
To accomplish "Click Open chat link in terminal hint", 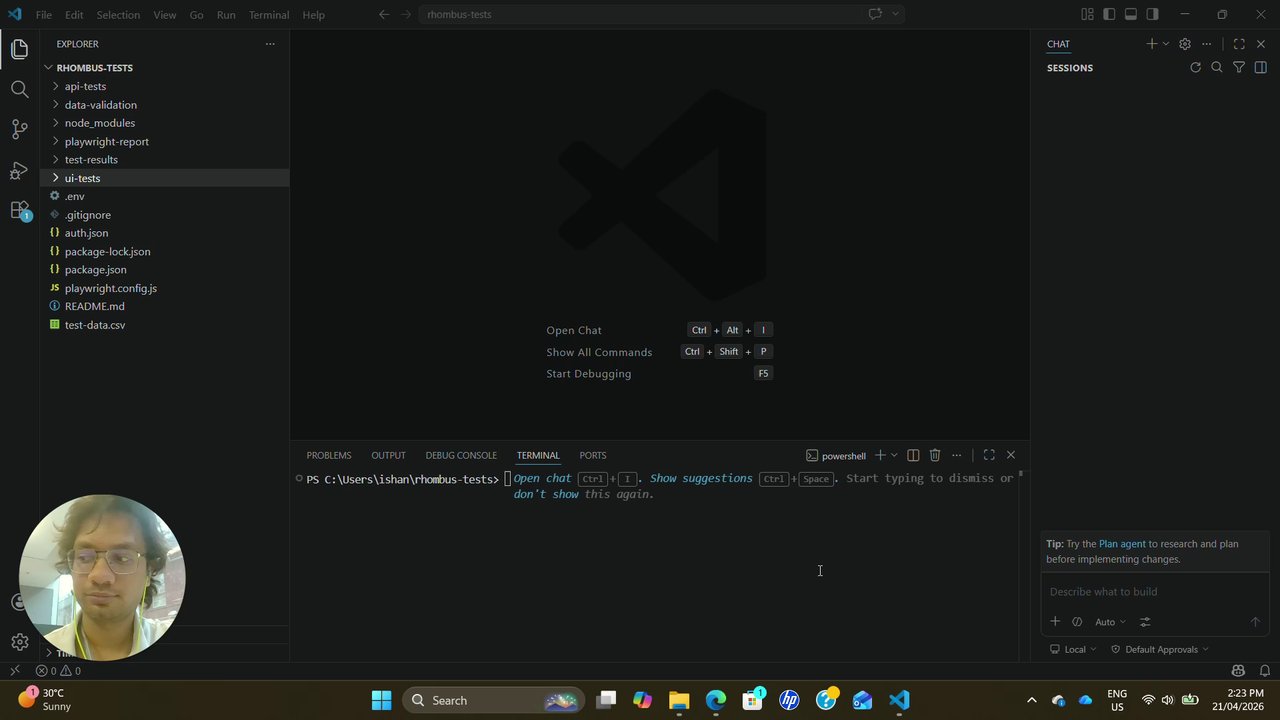I will click(x=542, y=478).
